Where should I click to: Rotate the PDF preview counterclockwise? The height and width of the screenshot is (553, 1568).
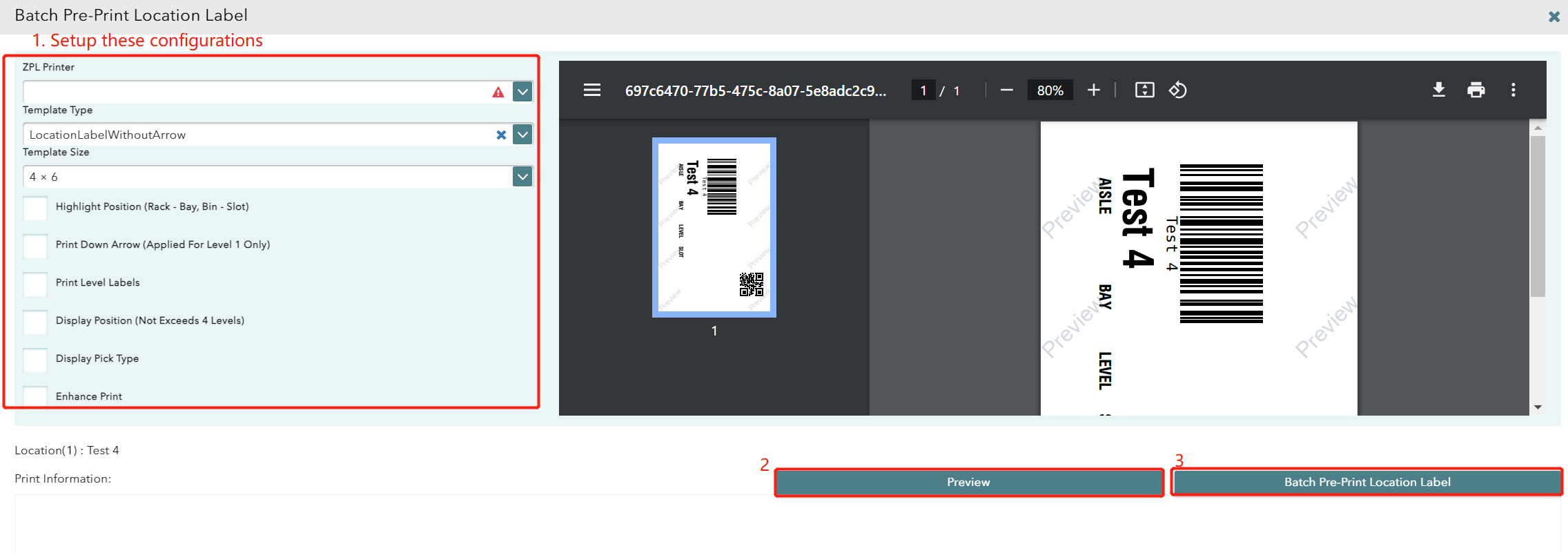[x=1177, y=90]
